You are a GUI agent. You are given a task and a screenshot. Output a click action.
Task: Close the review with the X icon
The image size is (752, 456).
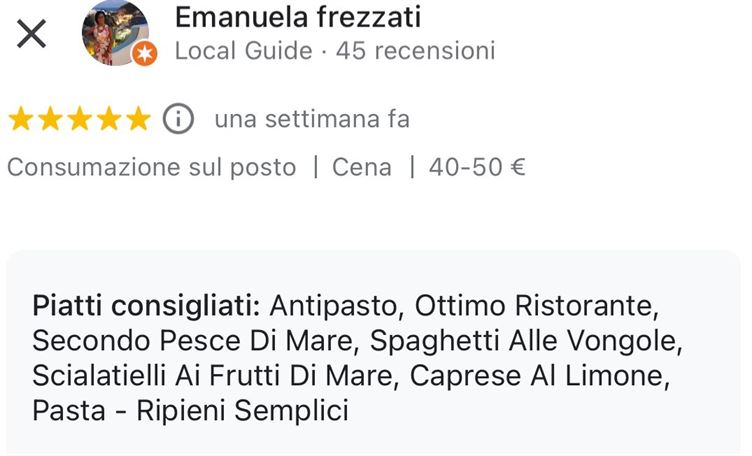[32, 34]
